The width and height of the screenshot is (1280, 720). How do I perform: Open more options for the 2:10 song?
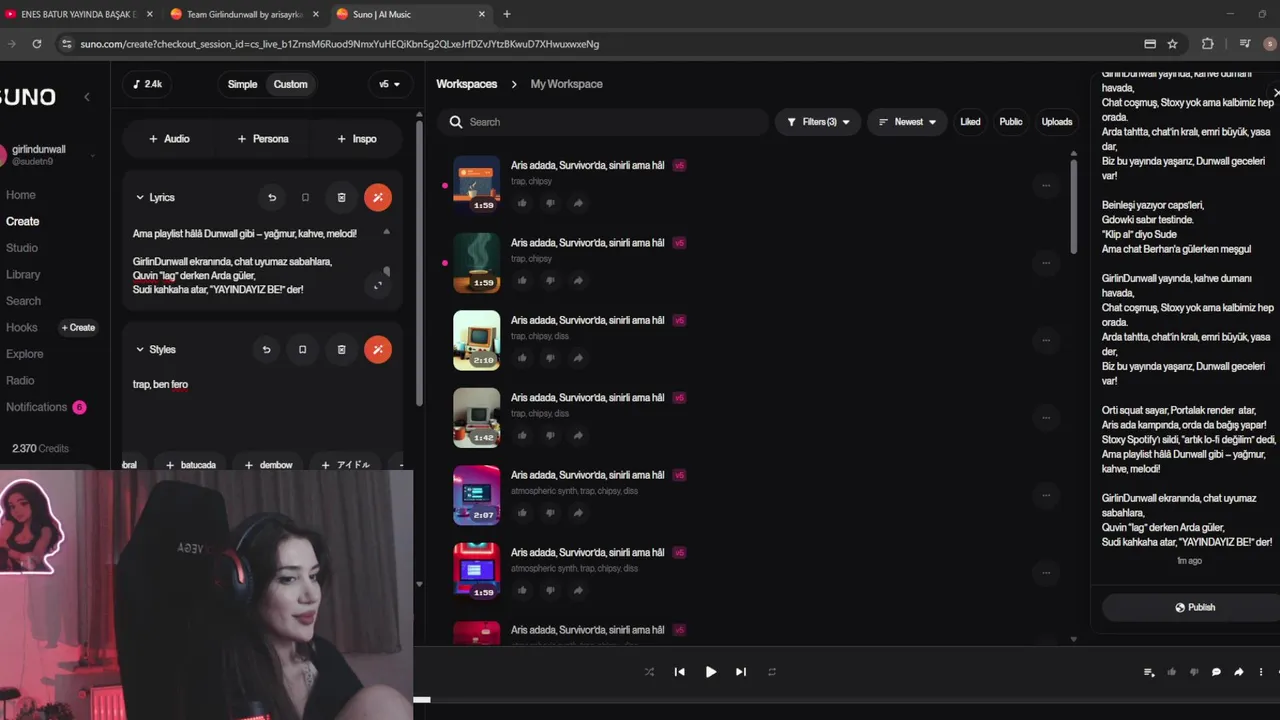coord(1046,340)
